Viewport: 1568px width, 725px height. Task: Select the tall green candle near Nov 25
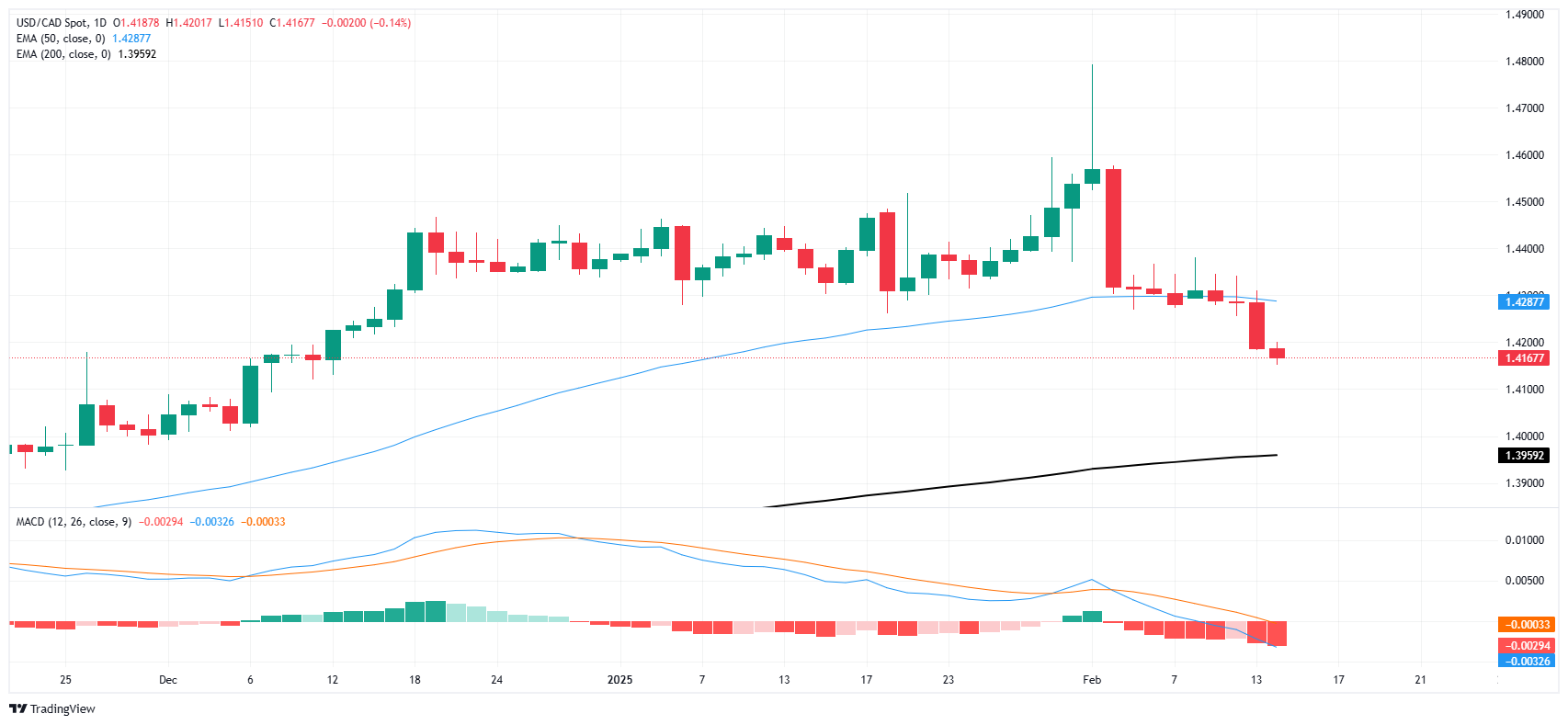pyautogui.click(x=87, y=425)
